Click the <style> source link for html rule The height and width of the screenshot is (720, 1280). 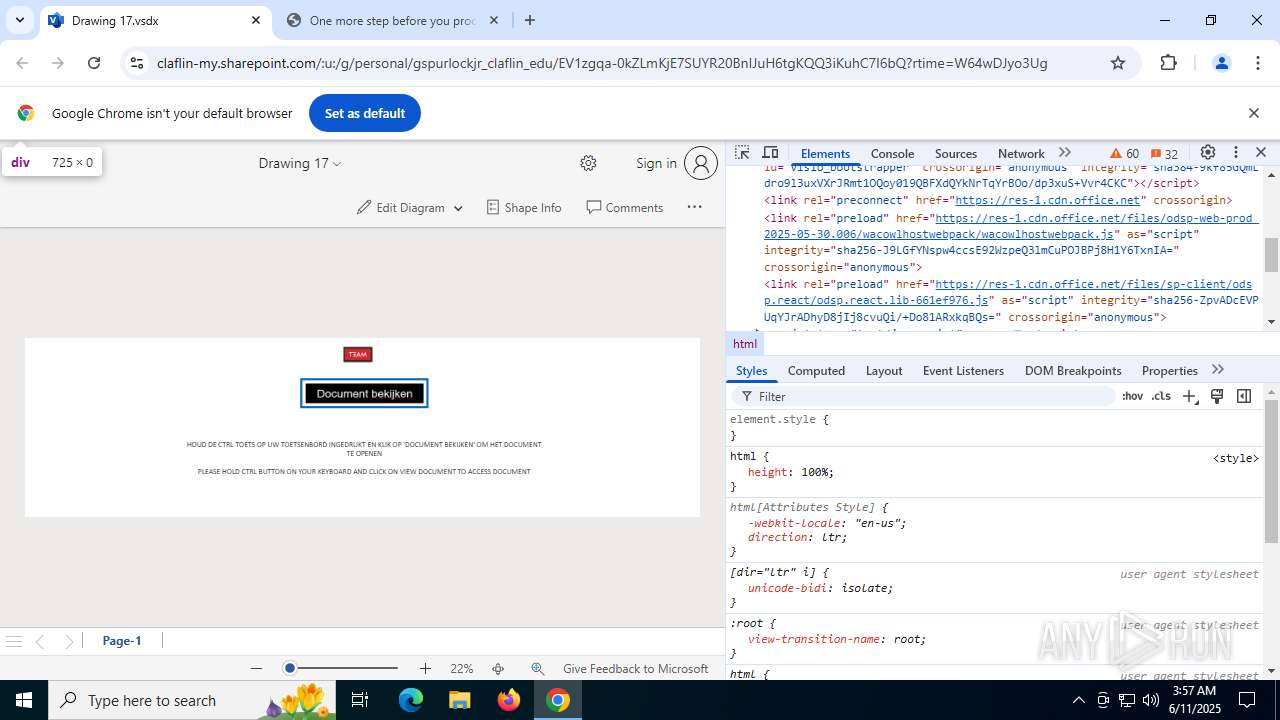point(1236,458)
